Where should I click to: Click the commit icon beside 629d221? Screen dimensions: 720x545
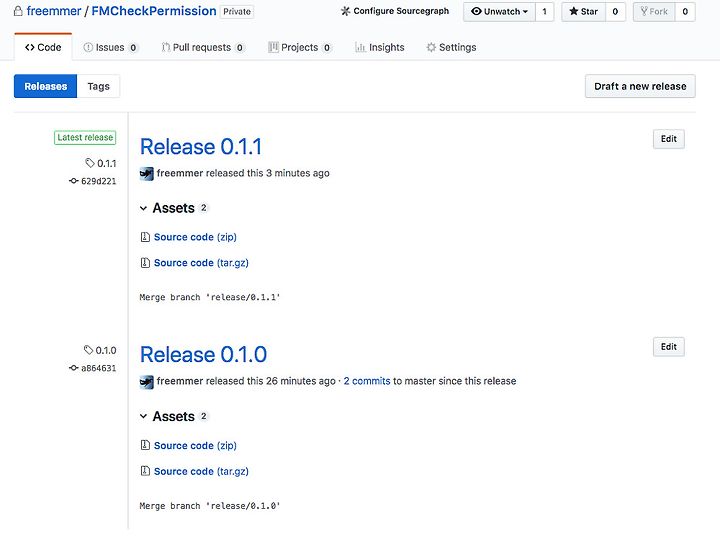[73, 181]
